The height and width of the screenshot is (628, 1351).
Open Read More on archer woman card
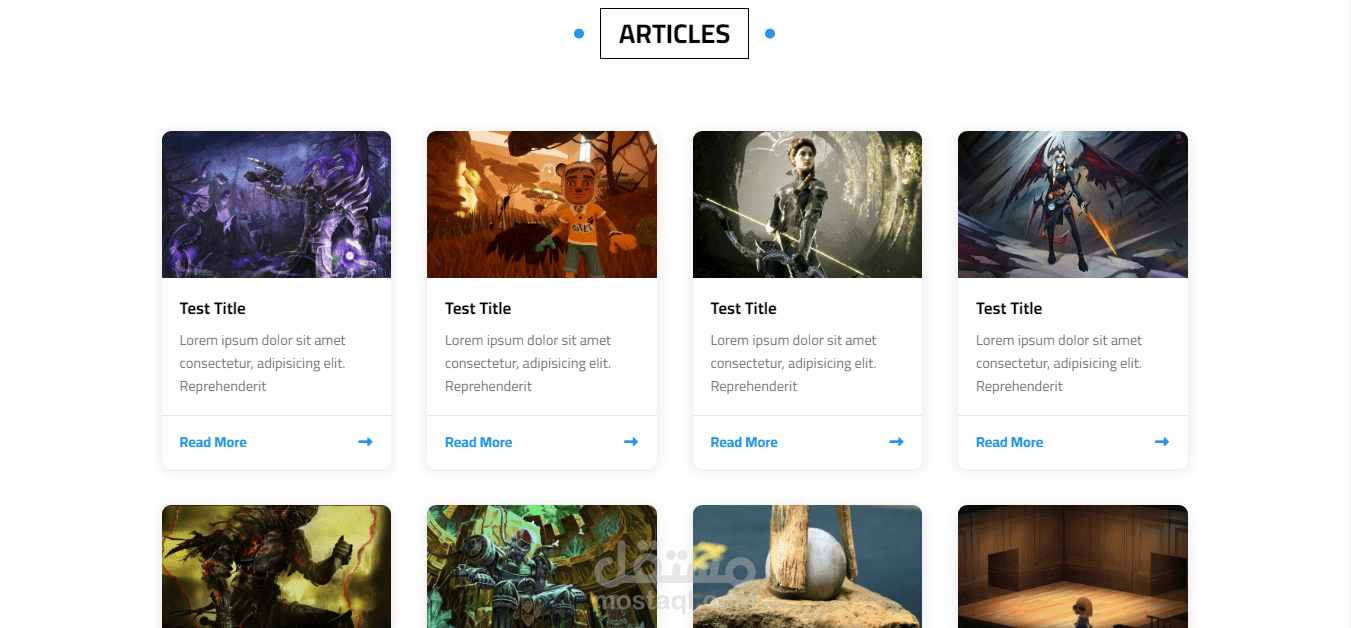pos(744,442)
